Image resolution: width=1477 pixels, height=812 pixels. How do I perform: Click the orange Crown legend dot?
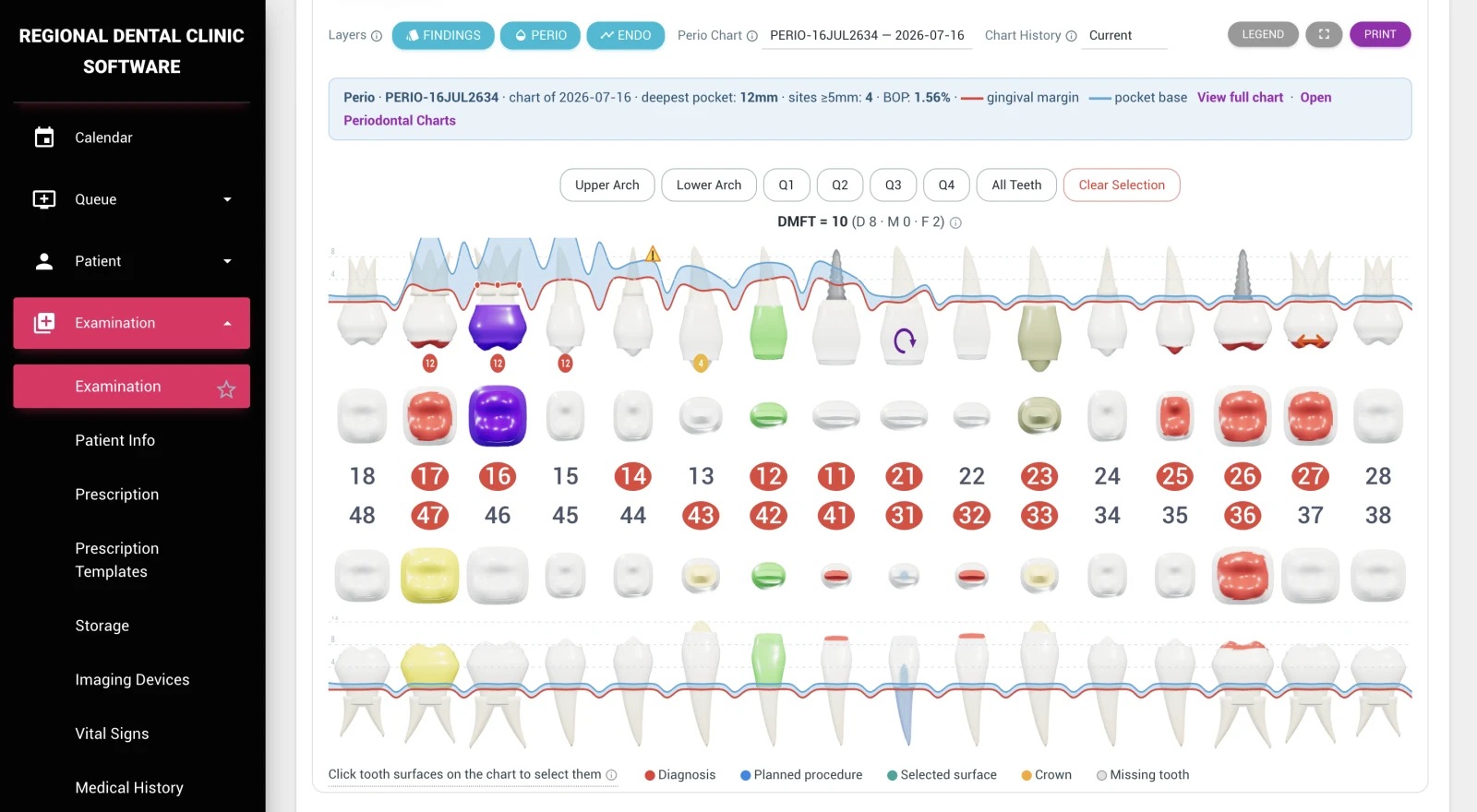pos(1027,775)
